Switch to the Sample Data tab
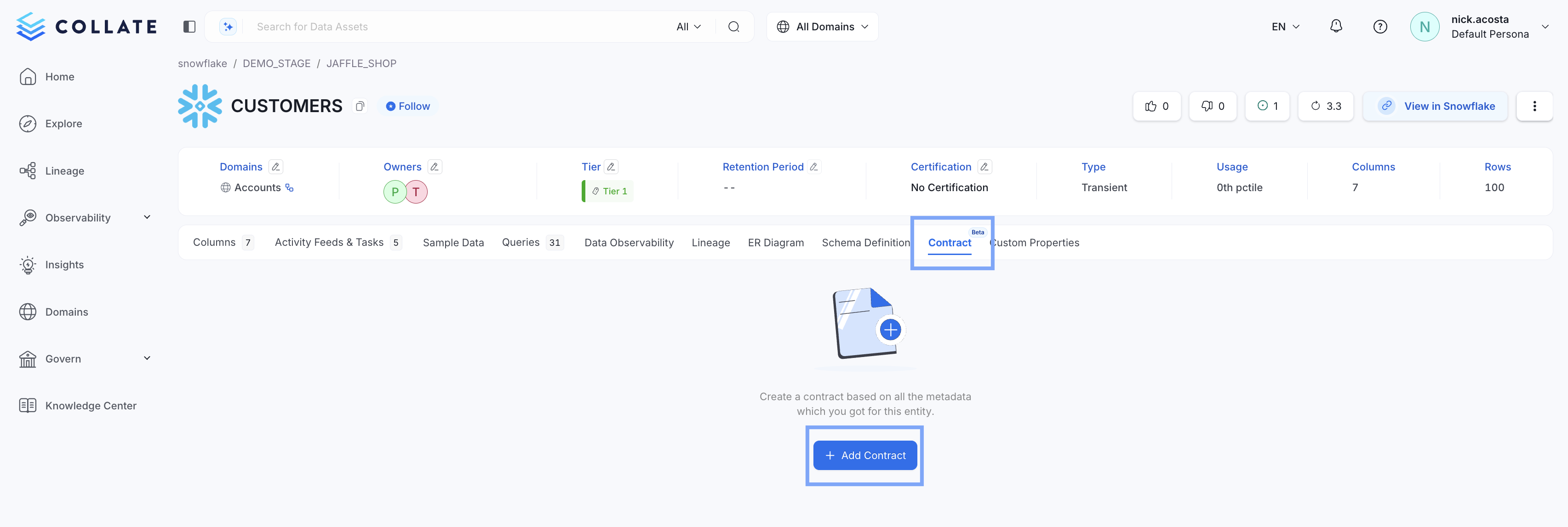The image size is (1568, 527). (x=453, y=242)
